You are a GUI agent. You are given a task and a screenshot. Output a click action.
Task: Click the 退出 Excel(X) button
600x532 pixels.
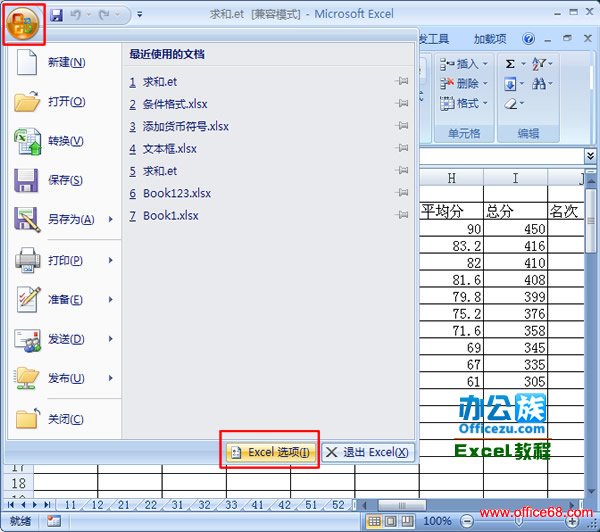pos(368,452)
